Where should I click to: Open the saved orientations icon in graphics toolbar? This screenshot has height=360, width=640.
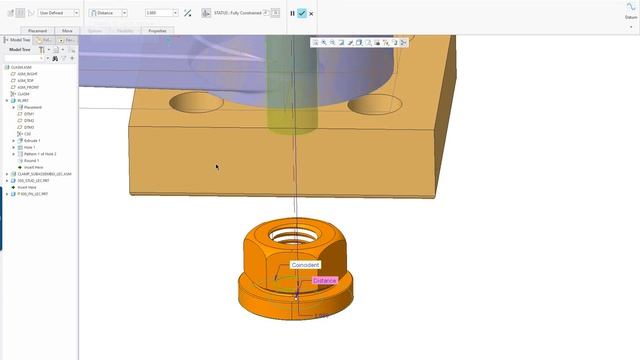pyautogui.click(x=368, y=42)
